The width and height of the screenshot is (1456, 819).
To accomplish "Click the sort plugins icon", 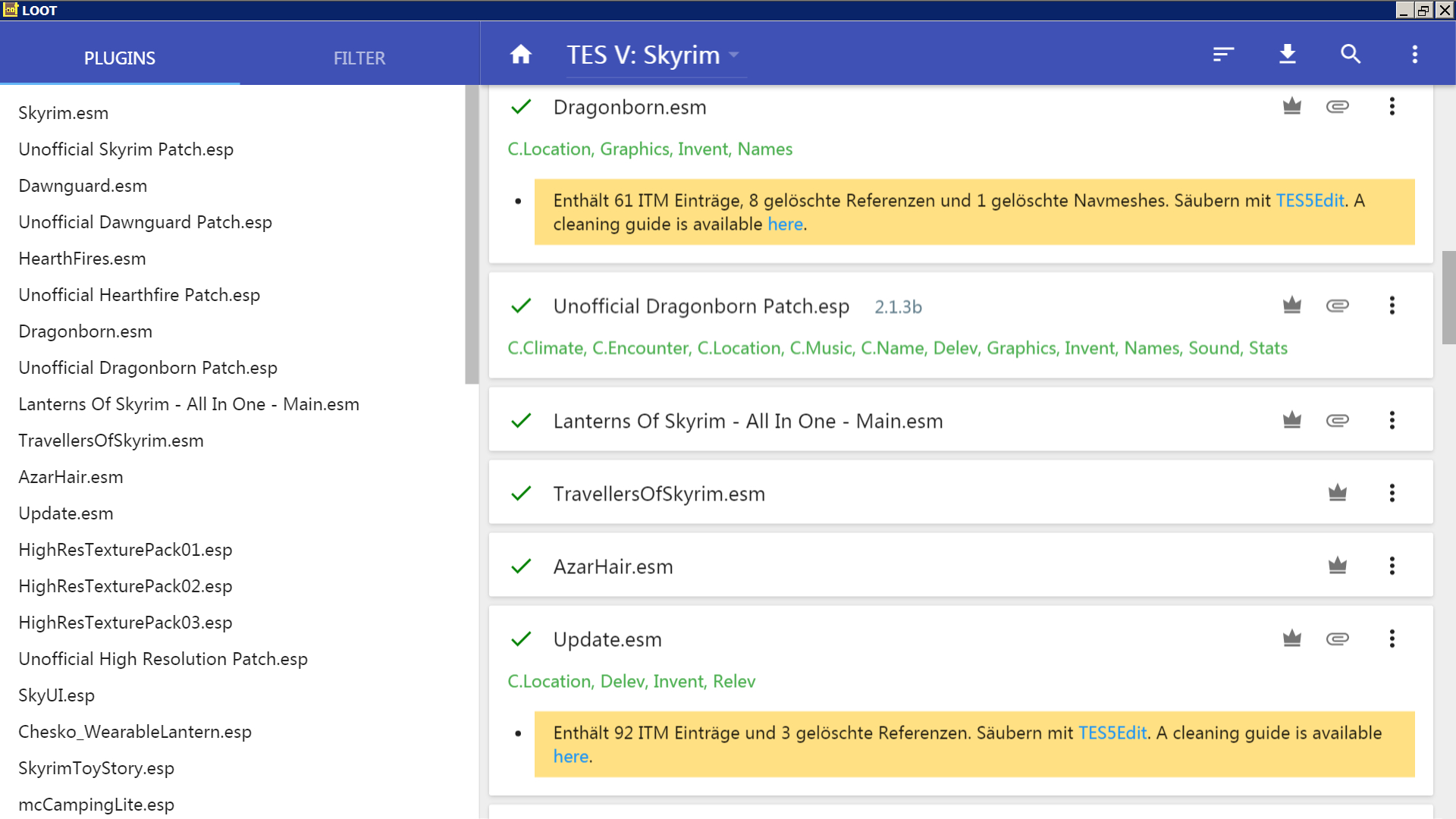I will pos(1223,55).
